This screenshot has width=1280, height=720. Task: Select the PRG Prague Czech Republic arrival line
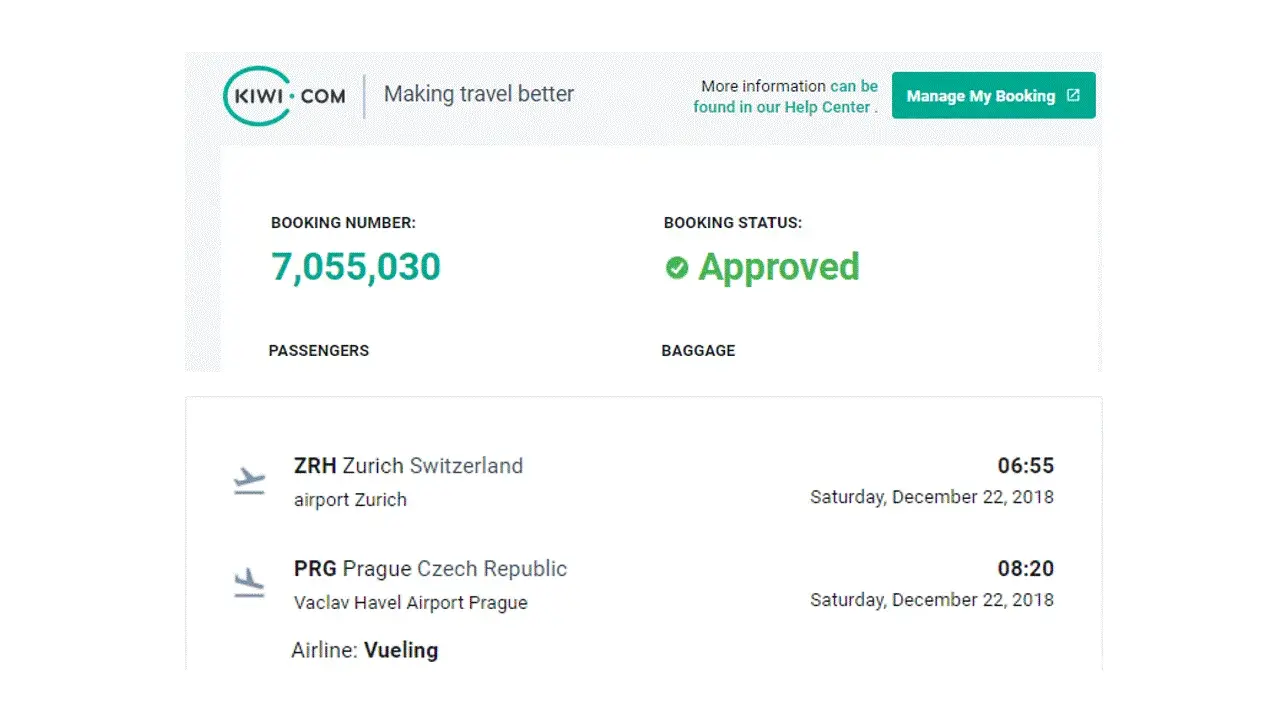430,569
